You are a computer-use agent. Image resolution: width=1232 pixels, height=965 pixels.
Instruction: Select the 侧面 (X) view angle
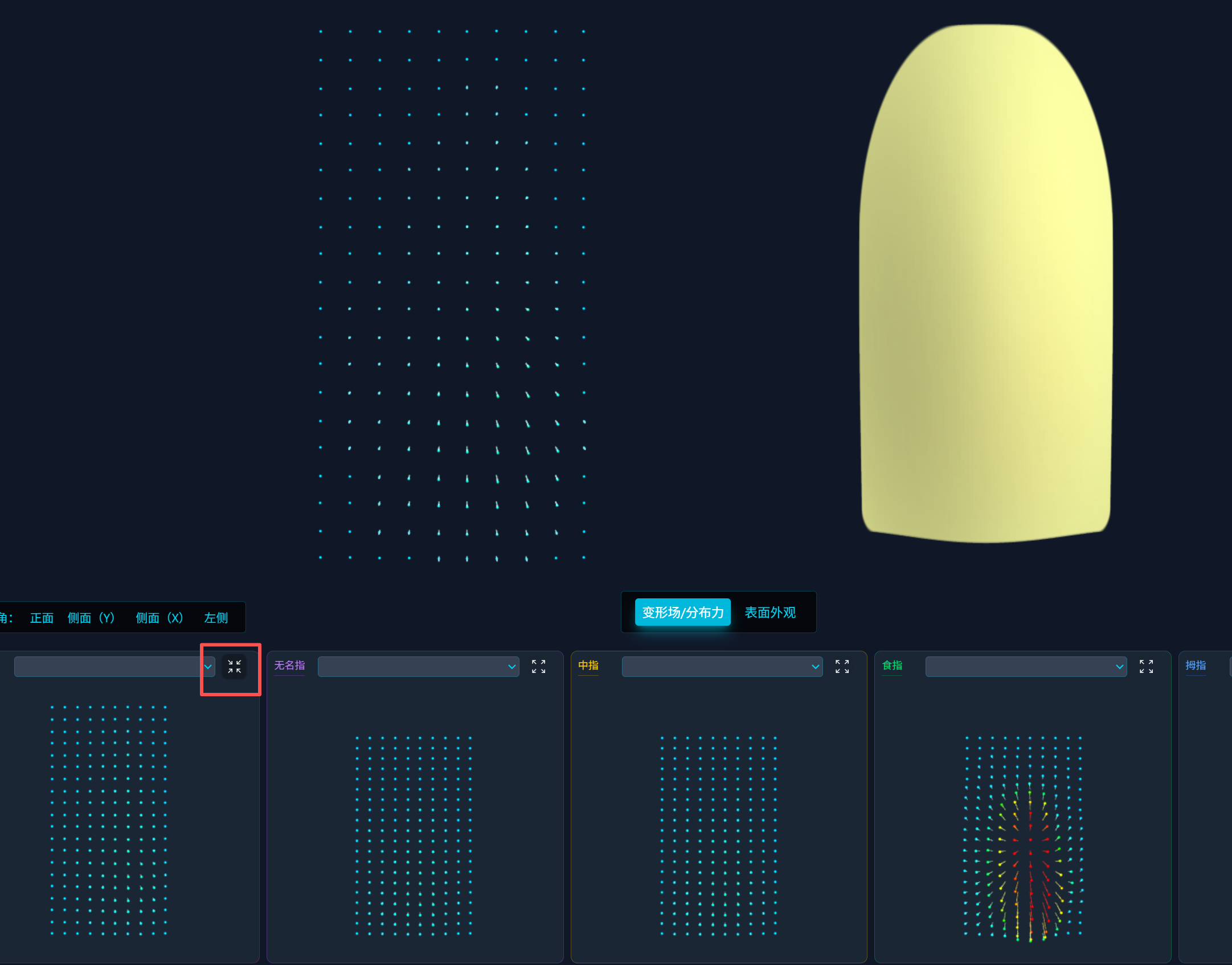[159, 618]
